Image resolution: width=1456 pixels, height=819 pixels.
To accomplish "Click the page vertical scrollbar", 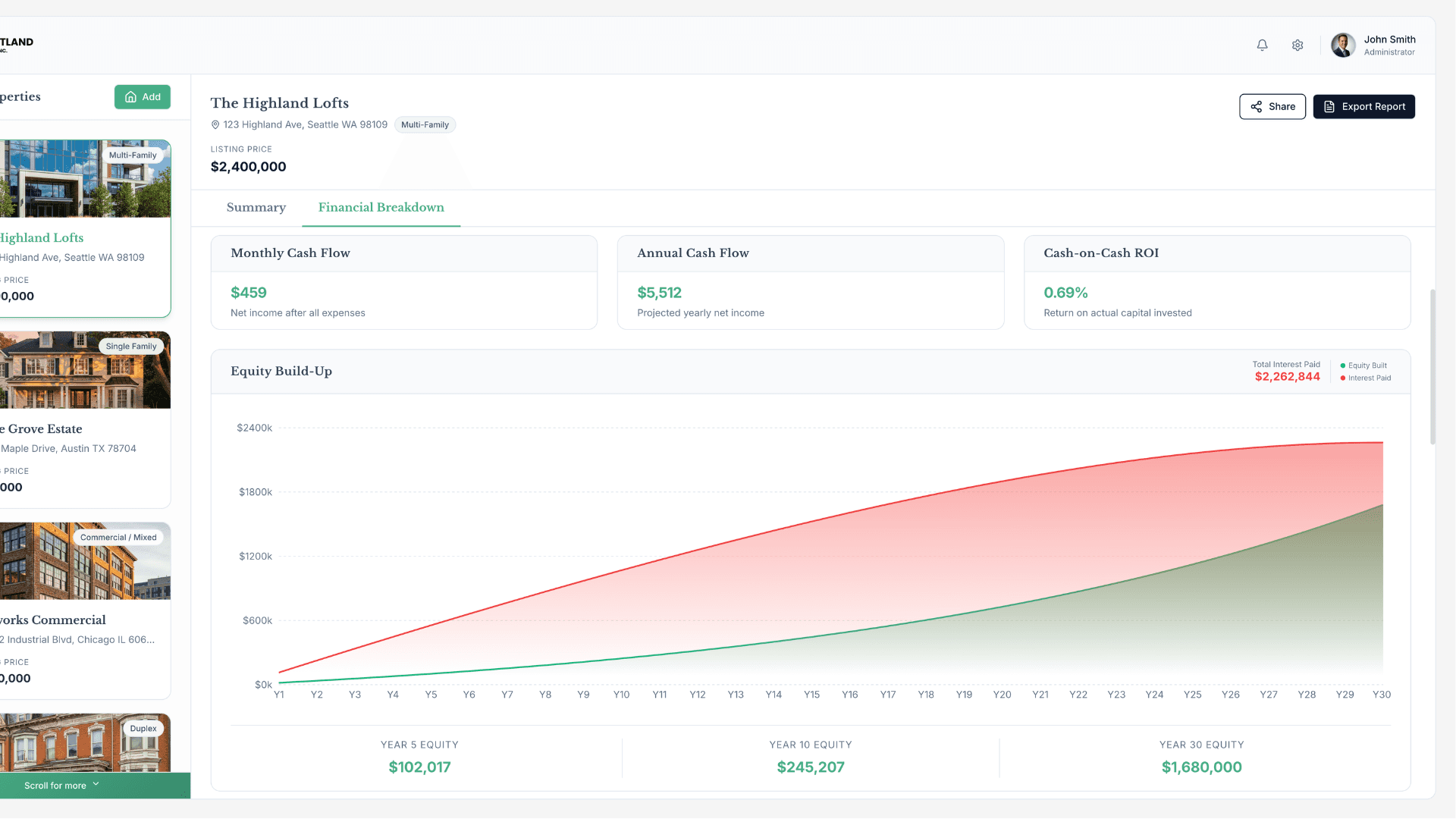I will click(x=1432, y=367).
